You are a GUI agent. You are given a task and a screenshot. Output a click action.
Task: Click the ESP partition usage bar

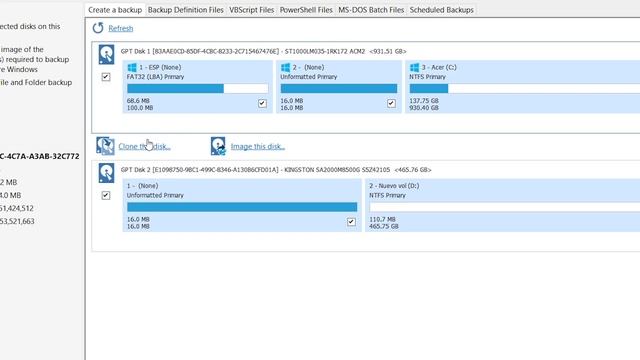(x=198, y=89)
